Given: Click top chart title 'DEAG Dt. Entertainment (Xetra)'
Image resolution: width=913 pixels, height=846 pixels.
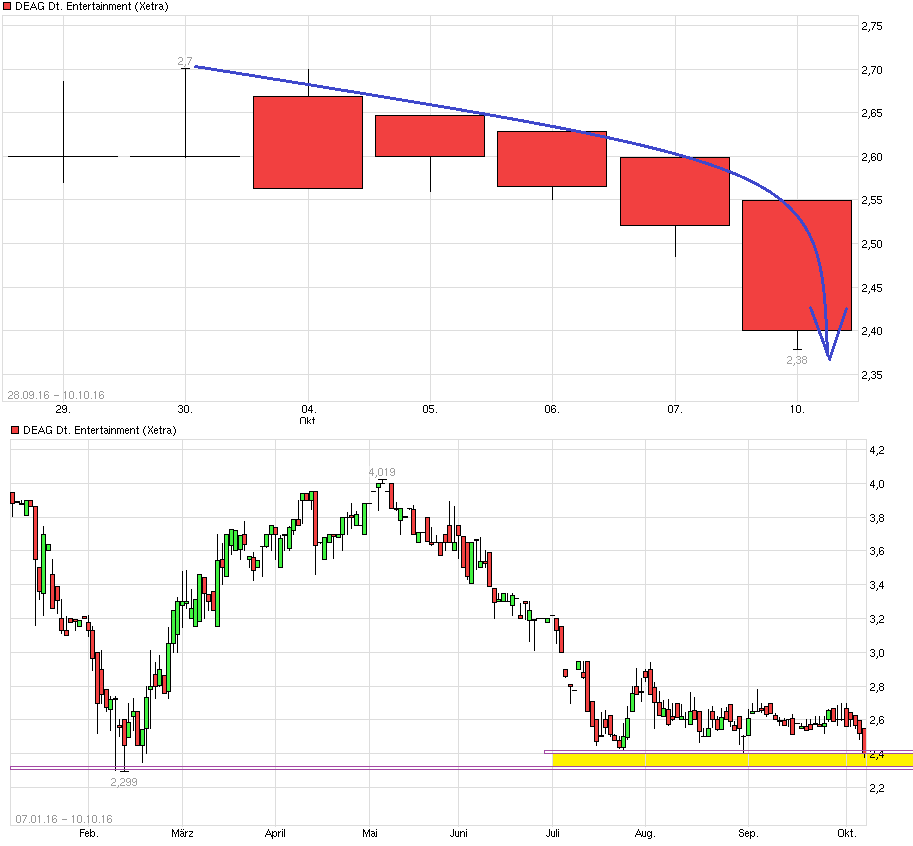Looking at the screenshot, I should [91, 6].
